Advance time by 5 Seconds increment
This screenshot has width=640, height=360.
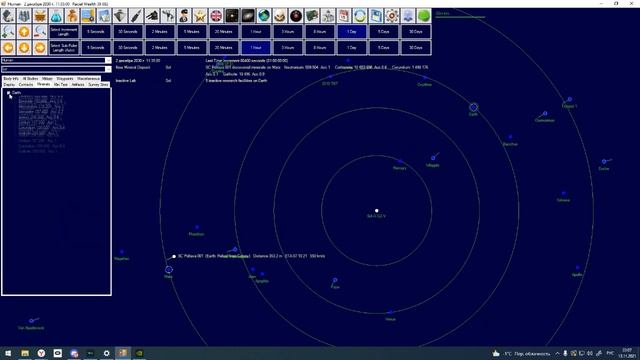(x=96, y=31)
